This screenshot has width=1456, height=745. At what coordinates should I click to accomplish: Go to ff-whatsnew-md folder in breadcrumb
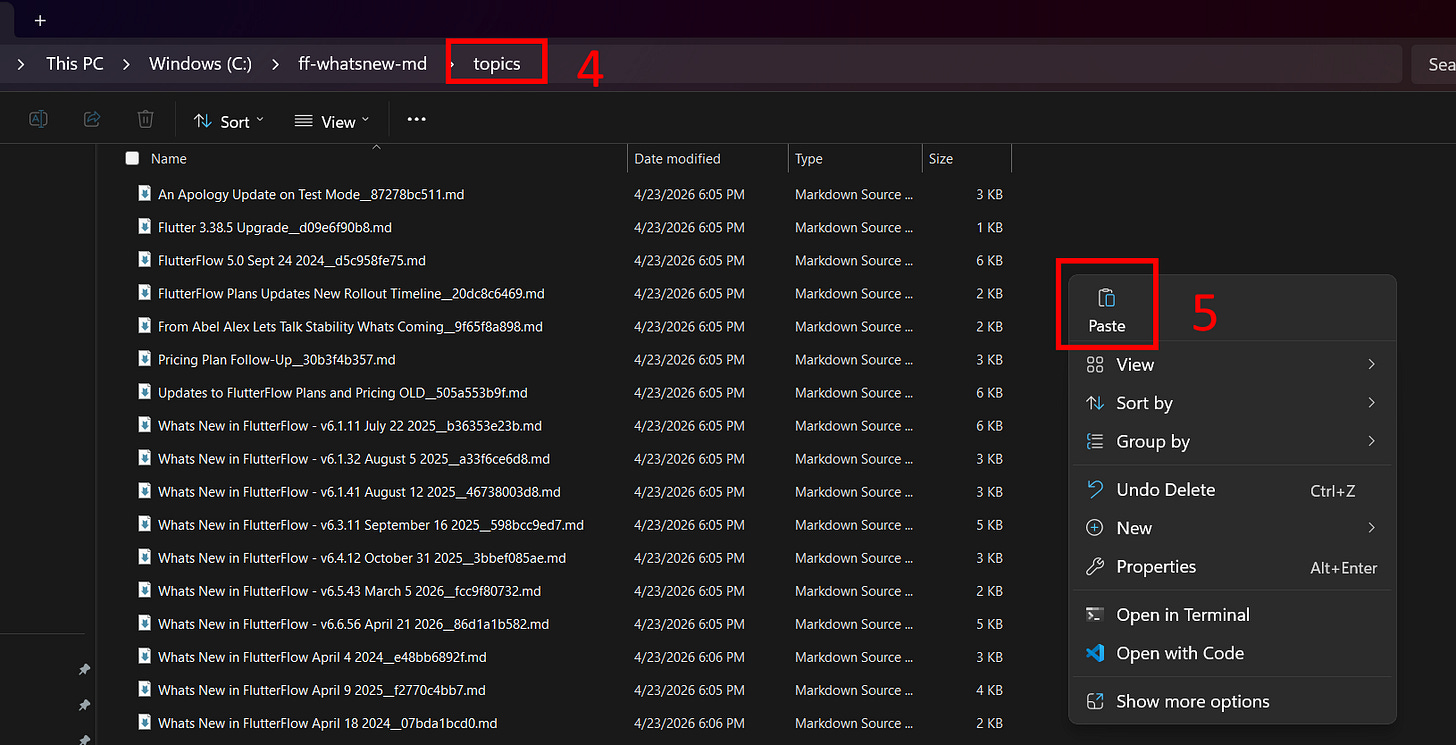[x=362, y=64]
